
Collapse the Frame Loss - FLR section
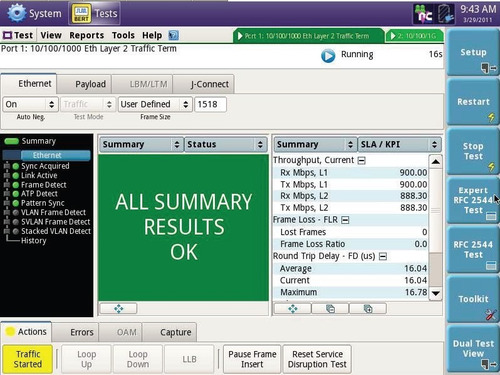pos(345,220)
